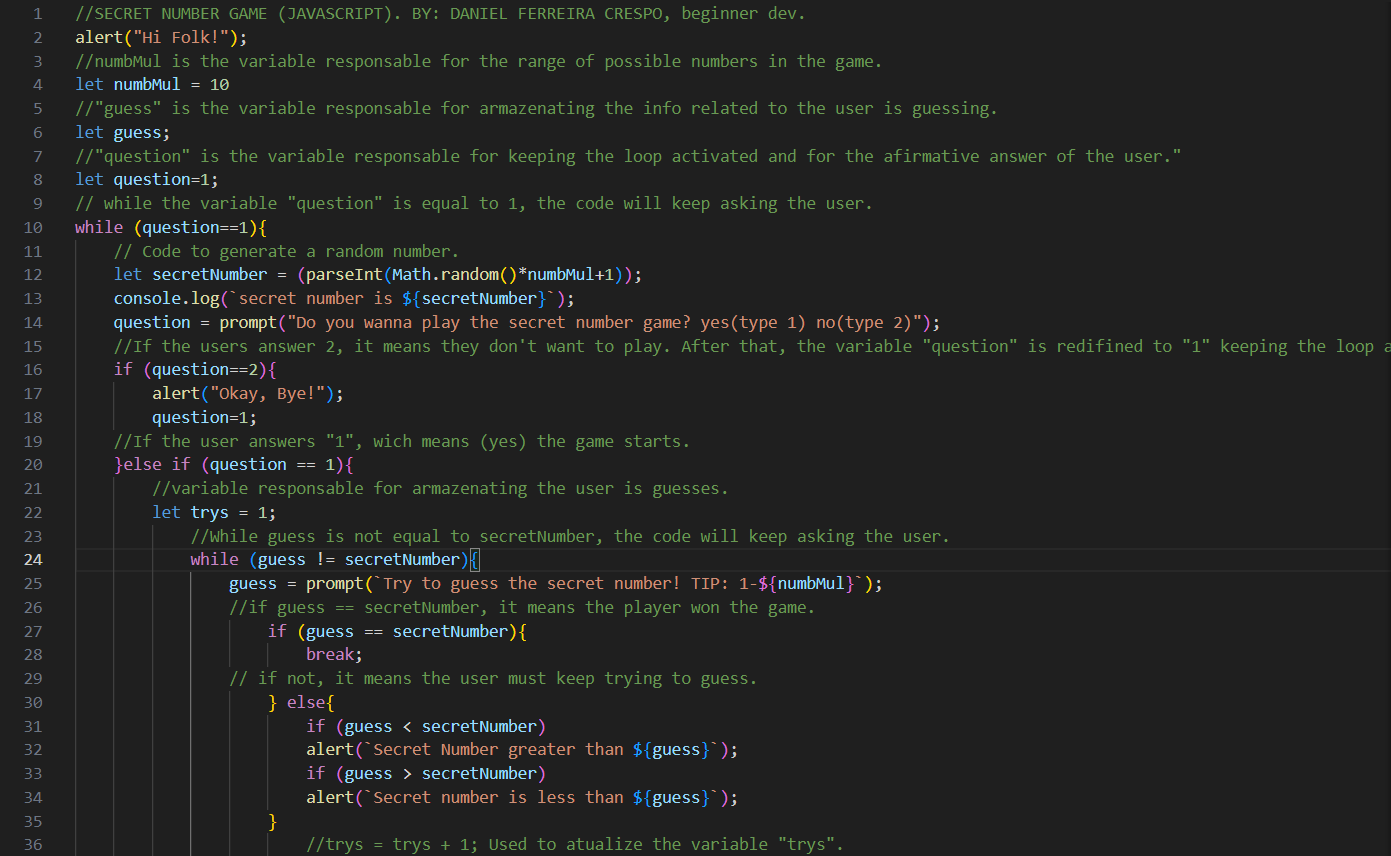Screen dimensions: 1391x856
Task: Click line number 30 in the gutter
Action: pyautogui.click(x=33, y=703)
